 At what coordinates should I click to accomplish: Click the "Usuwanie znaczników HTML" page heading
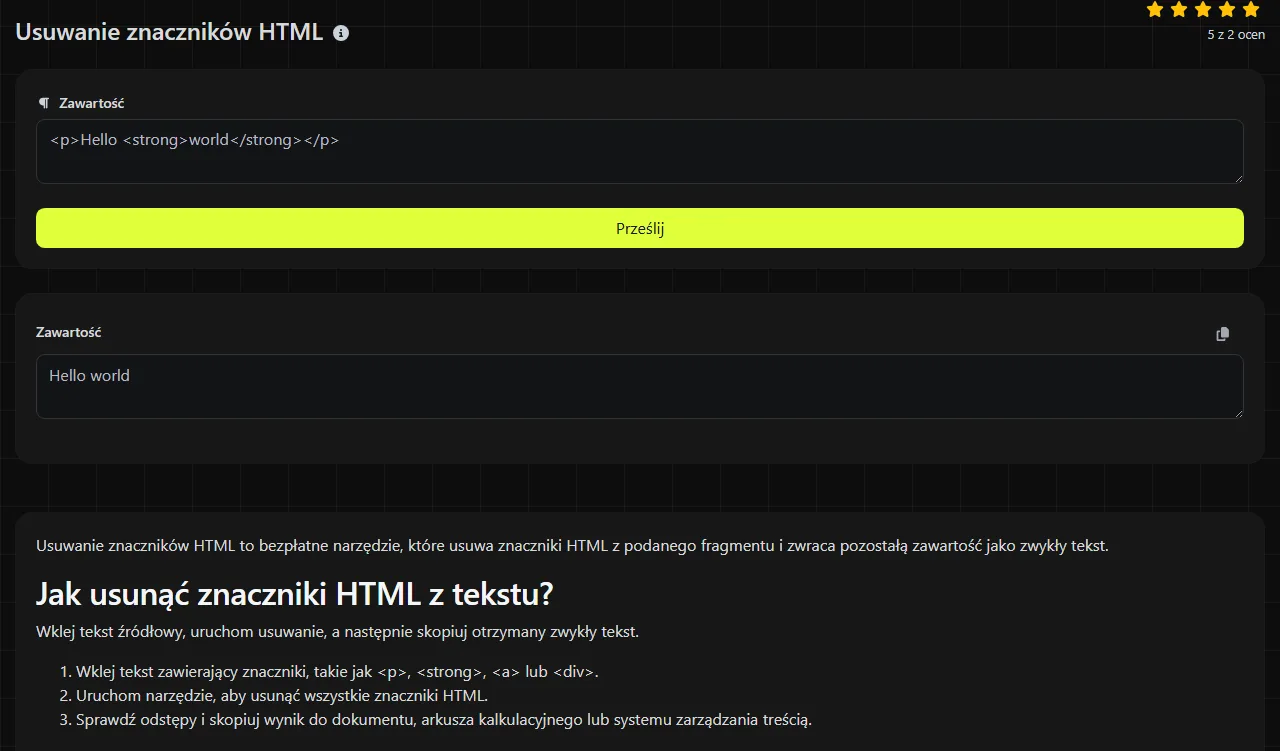pos(169,32)
